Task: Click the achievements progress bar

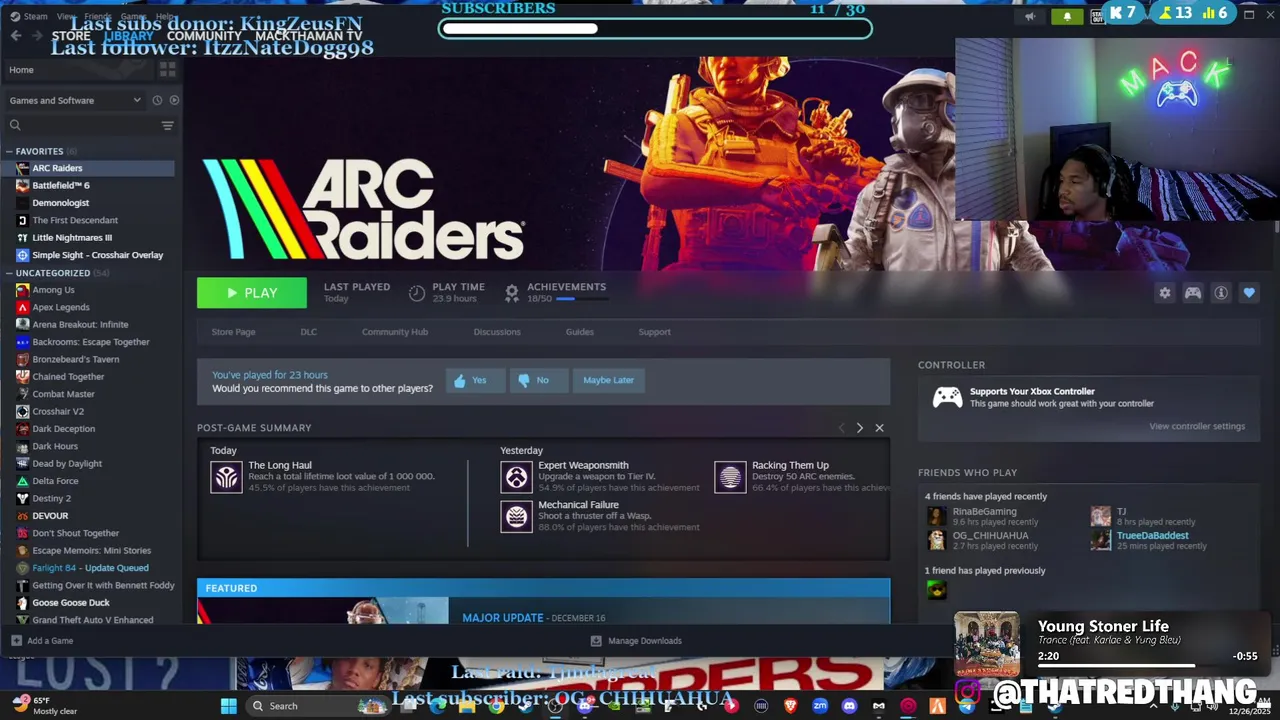Action: (x=581, y=298)
